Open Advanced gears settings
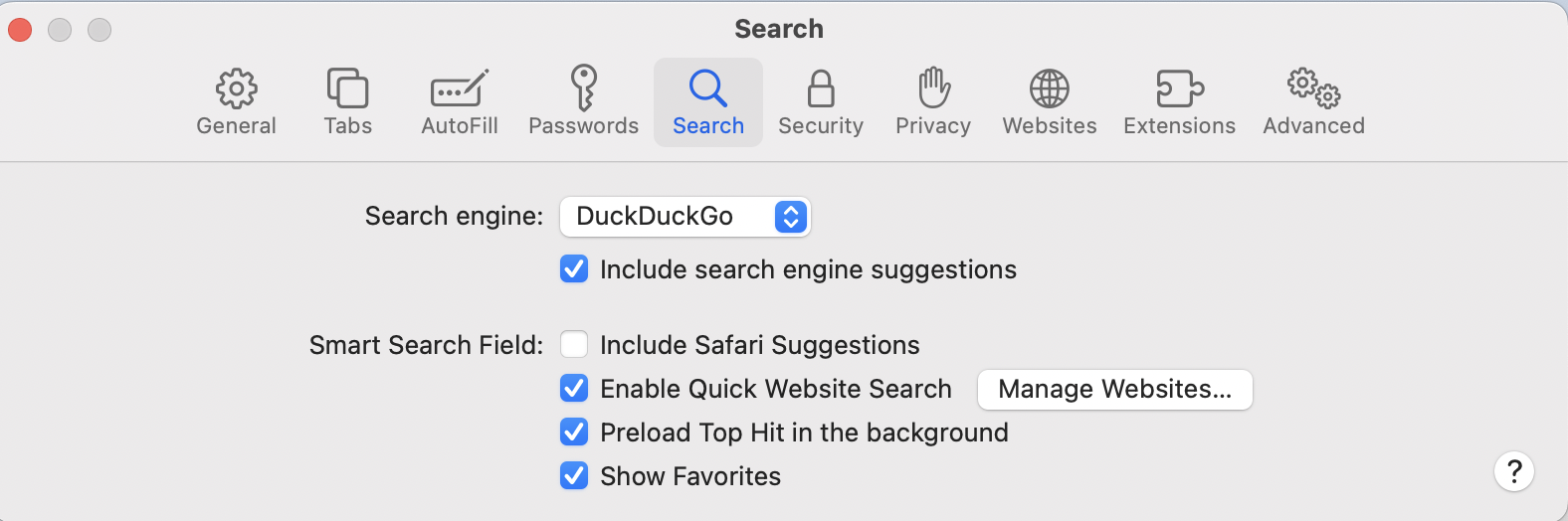The width and height of the screenshot is (1568, 521). [1313, 101]
